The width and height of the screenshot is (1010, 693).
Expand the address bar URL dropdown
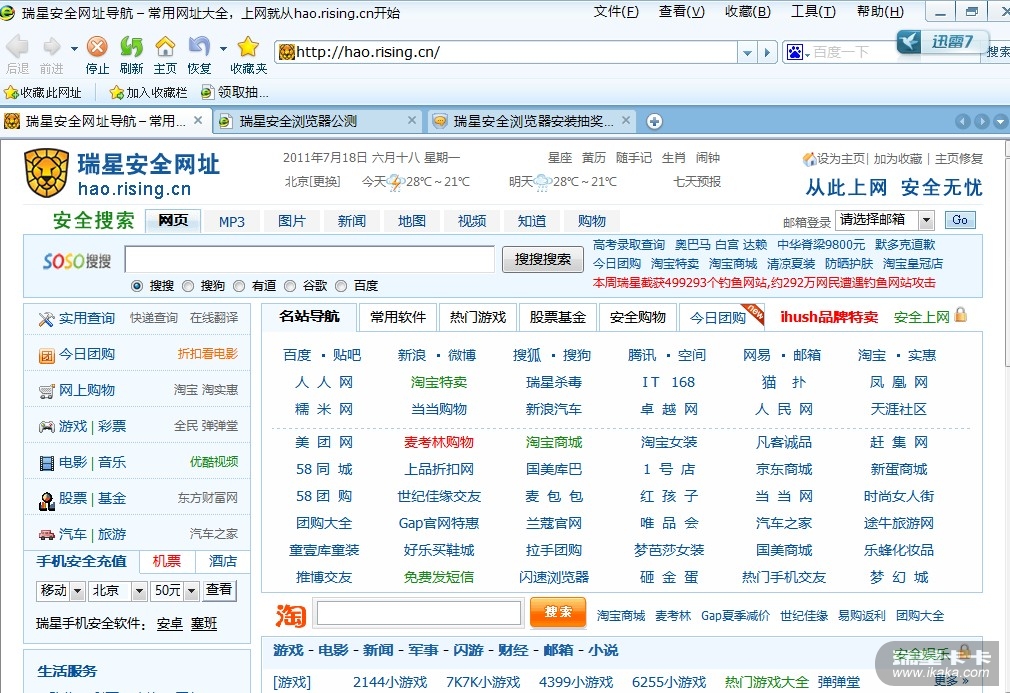747,52
